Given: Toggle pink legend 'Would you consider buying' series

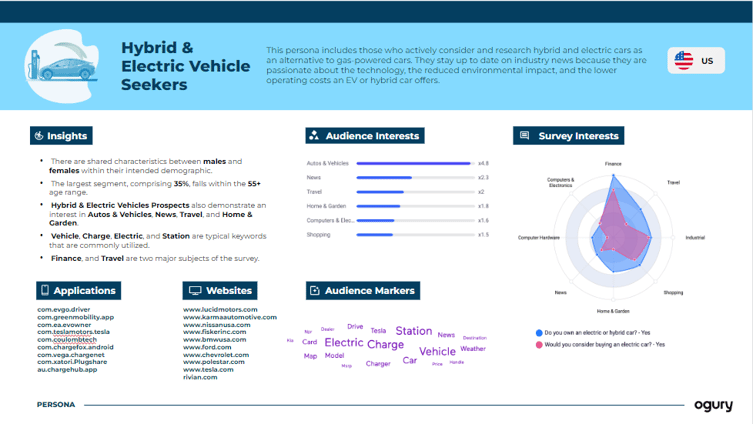Looking at the screenshot, I should [x=540, y=345].
